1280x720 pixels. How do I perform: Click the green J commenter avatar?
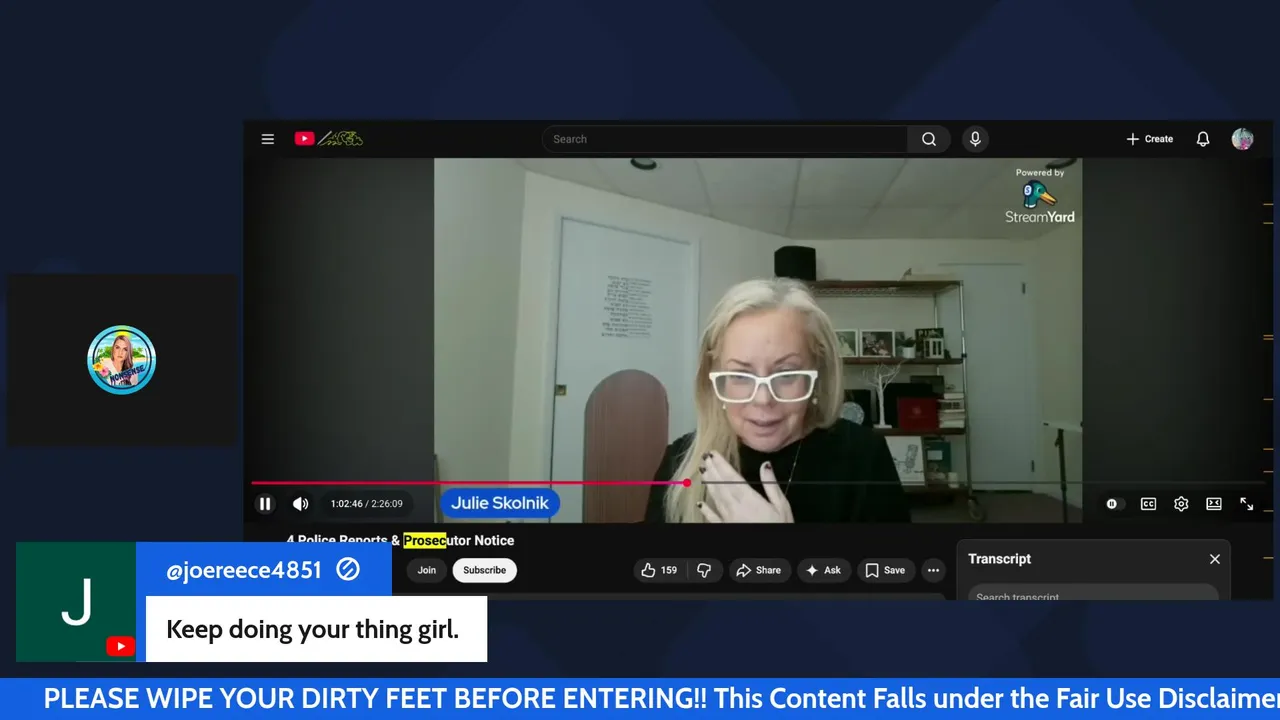(76, 602)
